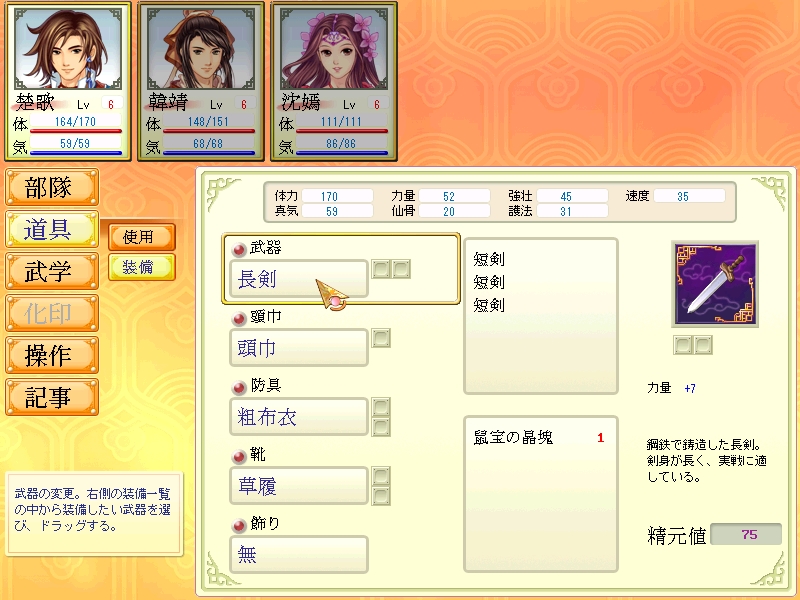Click the socket slot beside 頭巾
Image resolution: width=800 pixels, height=600 pixels.
(381, 338)
